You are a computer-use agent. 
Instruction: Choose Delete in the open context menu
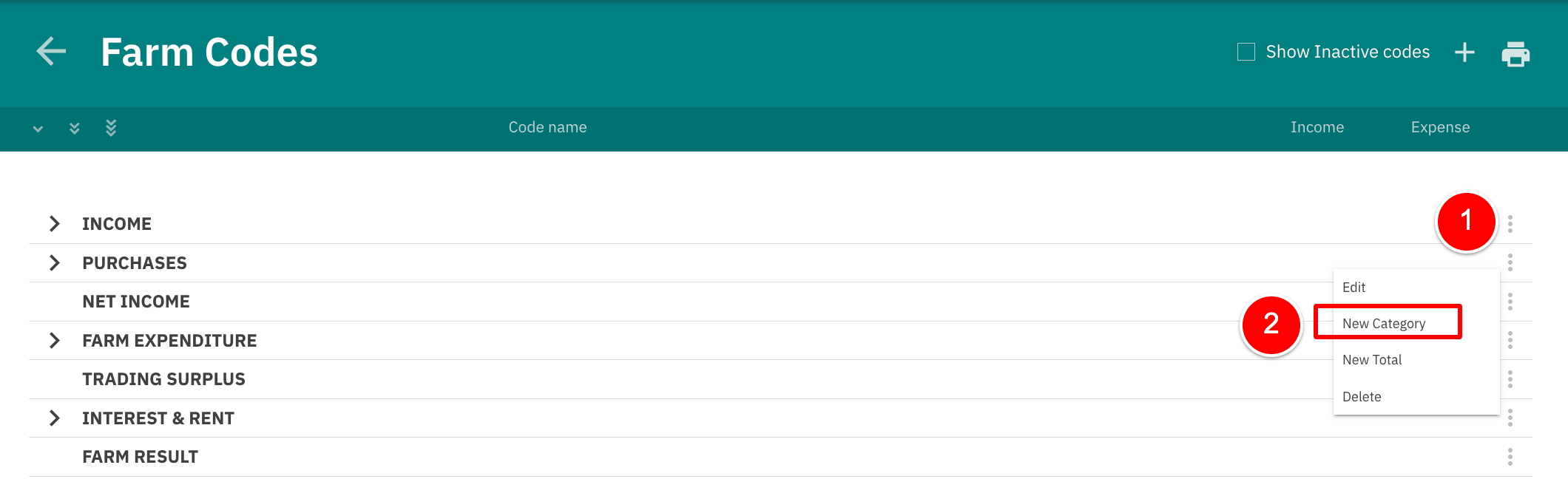coord(1362,396)
